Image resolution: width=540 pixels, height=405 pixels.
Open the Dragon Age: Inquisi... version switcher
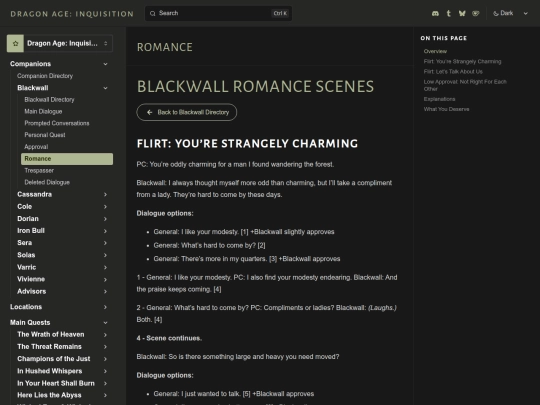click(60, 43)
